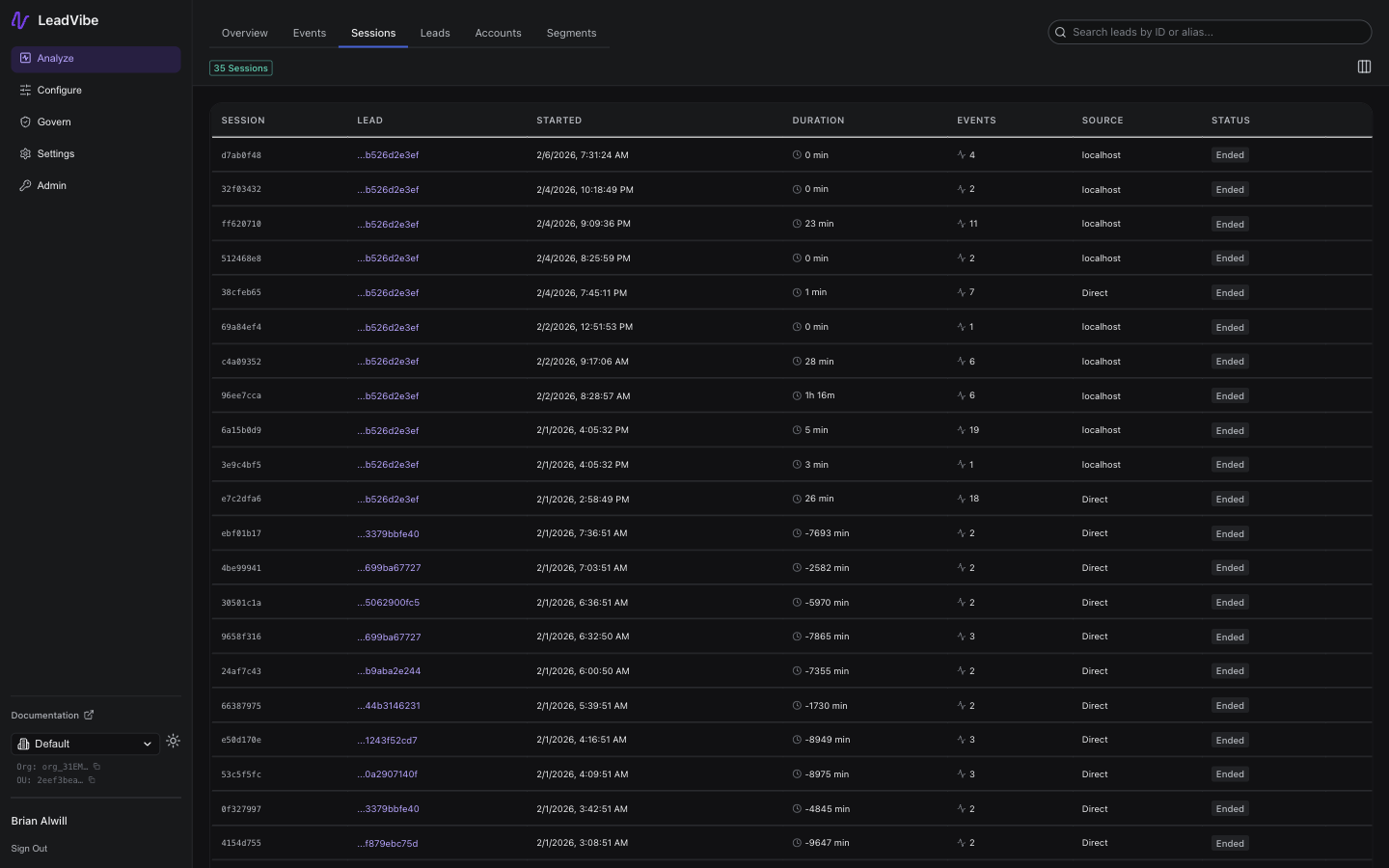Click the Admin wrench icon
Viewport: 1389px width, 868px height.
click(25, 185)
